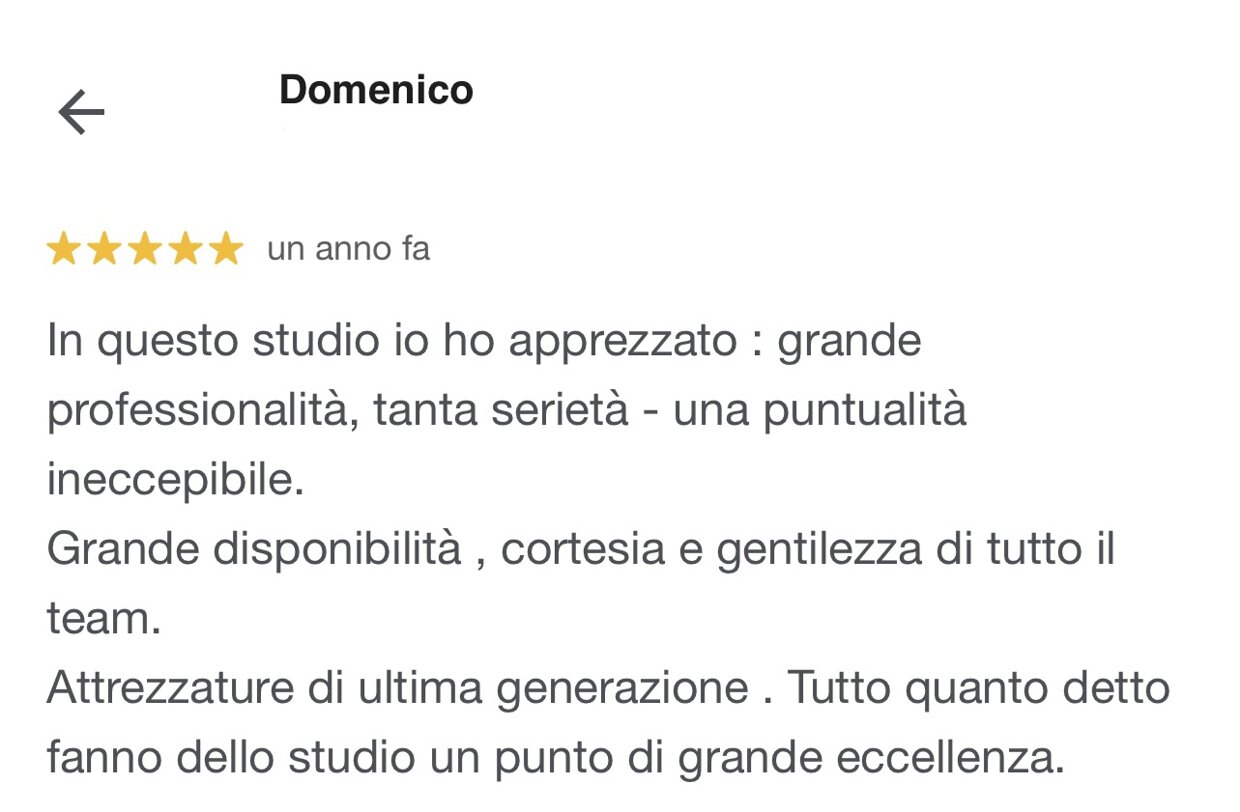The width and height of the screenshot is (1240, 812).
Task: Click the fifth yellow rating star
Action: point(226,249)
